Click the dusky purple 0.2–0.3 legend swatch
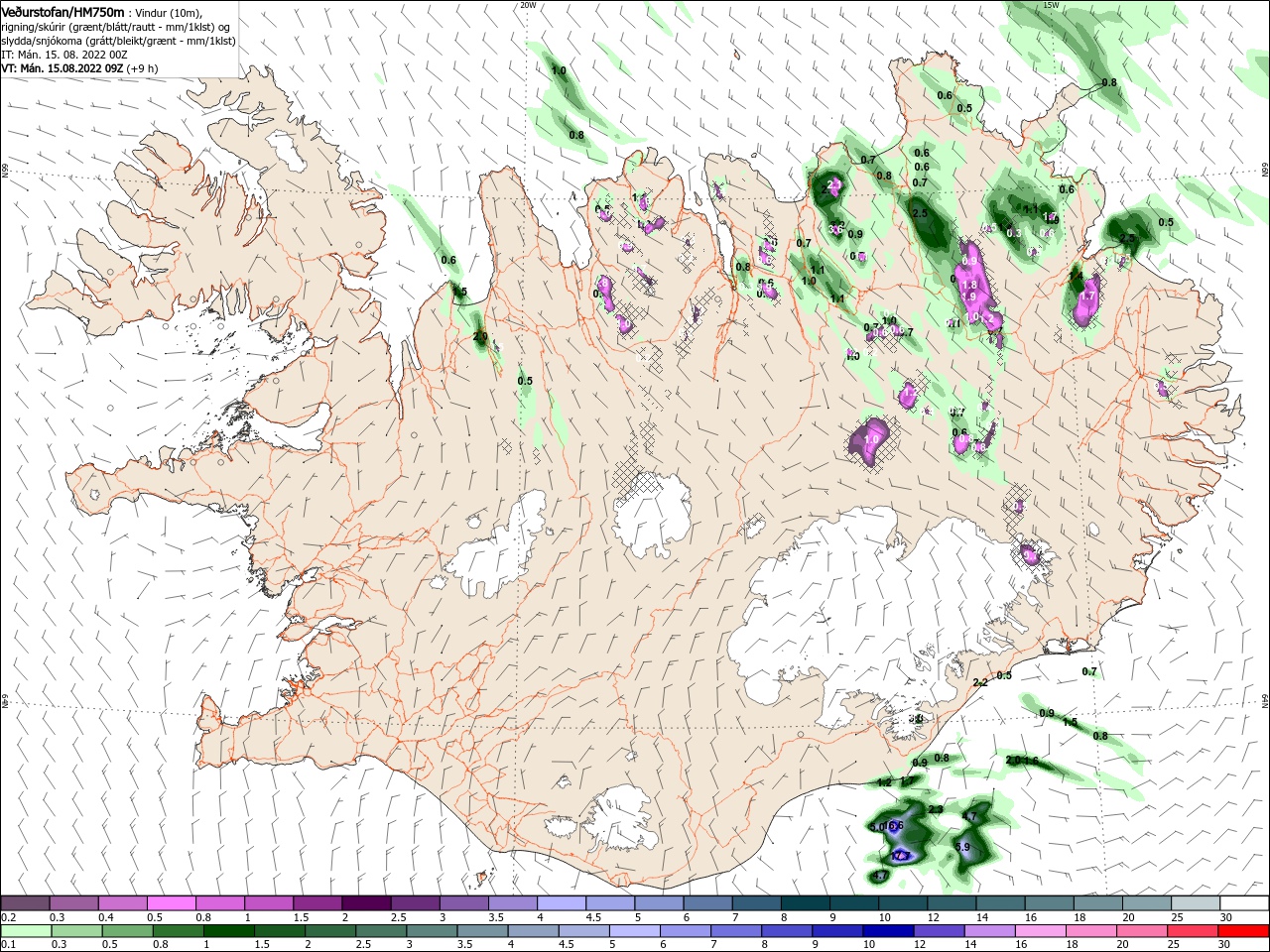Image resolution: width=1270 pixels, height=952 pixels. coord(25,903)
